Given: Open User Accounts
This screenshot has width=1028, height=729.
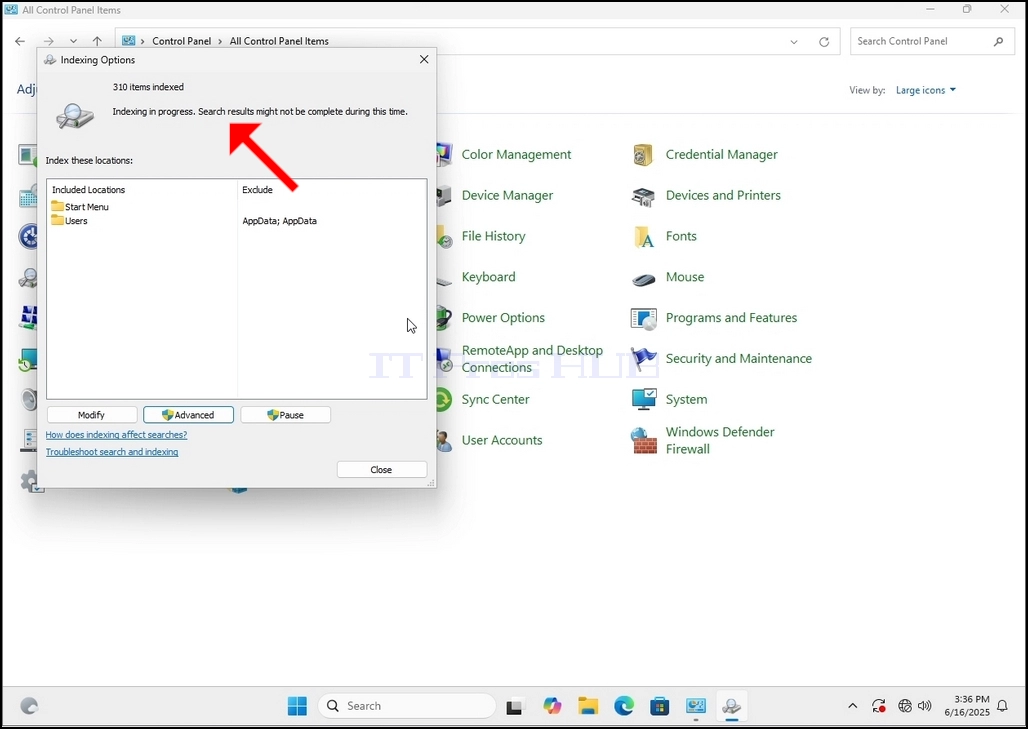Looking at the screenshot, I should (x=502, y=440).
